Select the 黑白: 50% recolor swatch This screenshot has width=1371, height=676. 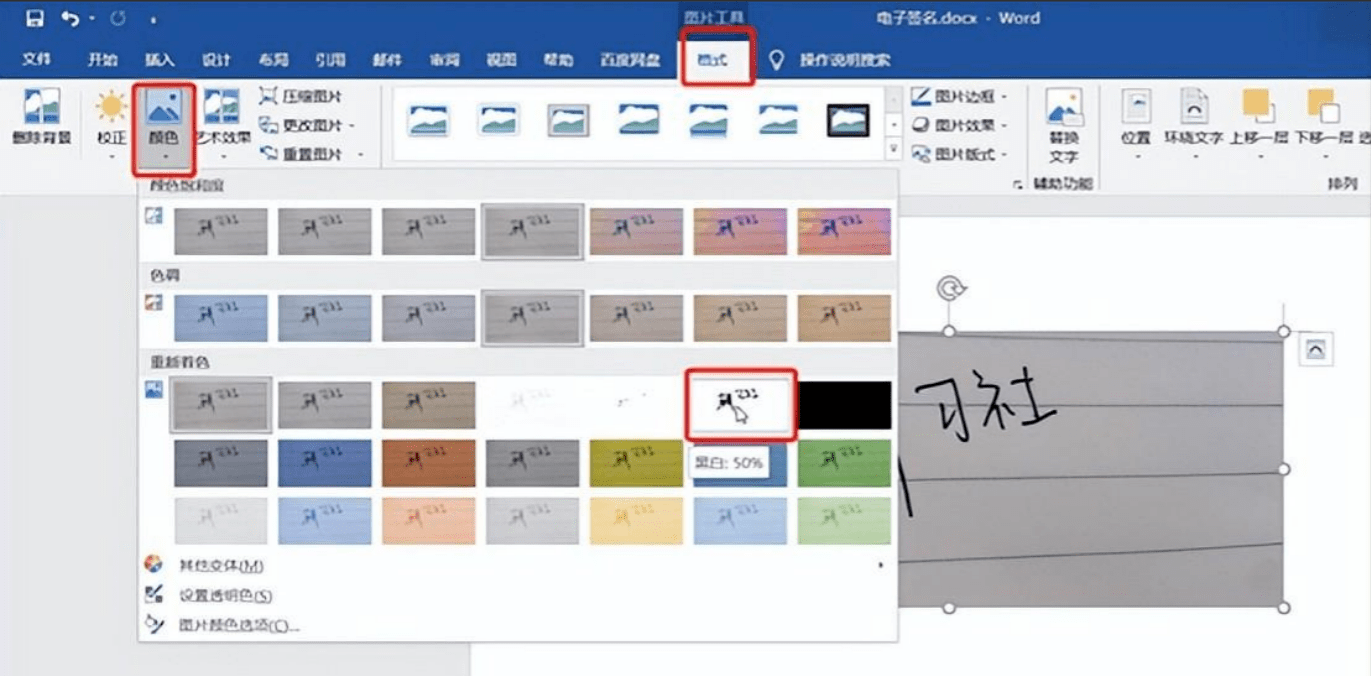pos(738,403)
